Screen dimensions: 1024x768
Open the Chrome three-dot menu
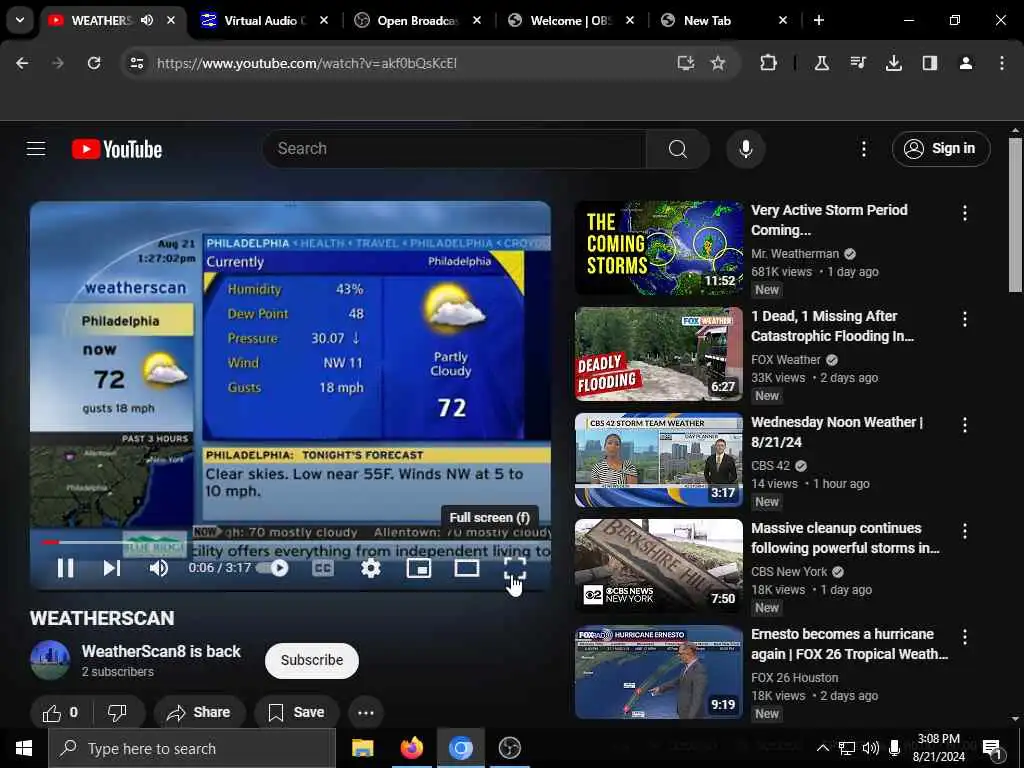click(1002, 63)
